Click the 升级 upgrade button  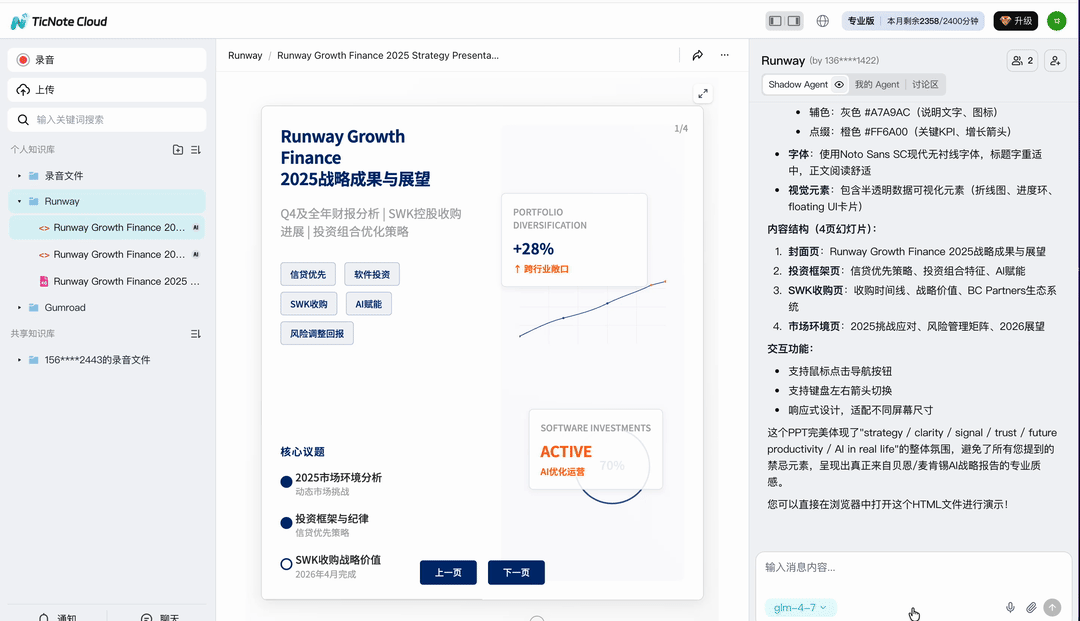click(1015, 21)
